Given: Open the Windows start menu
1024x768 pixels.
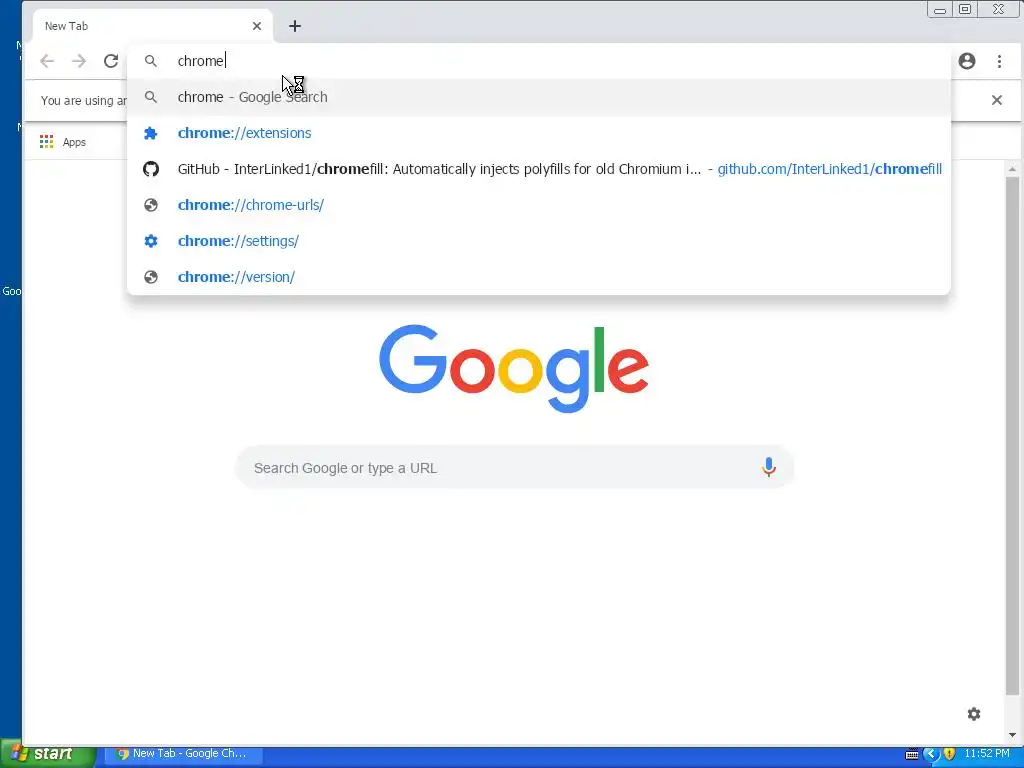Looking at the screenshot, I should point(48,754).
